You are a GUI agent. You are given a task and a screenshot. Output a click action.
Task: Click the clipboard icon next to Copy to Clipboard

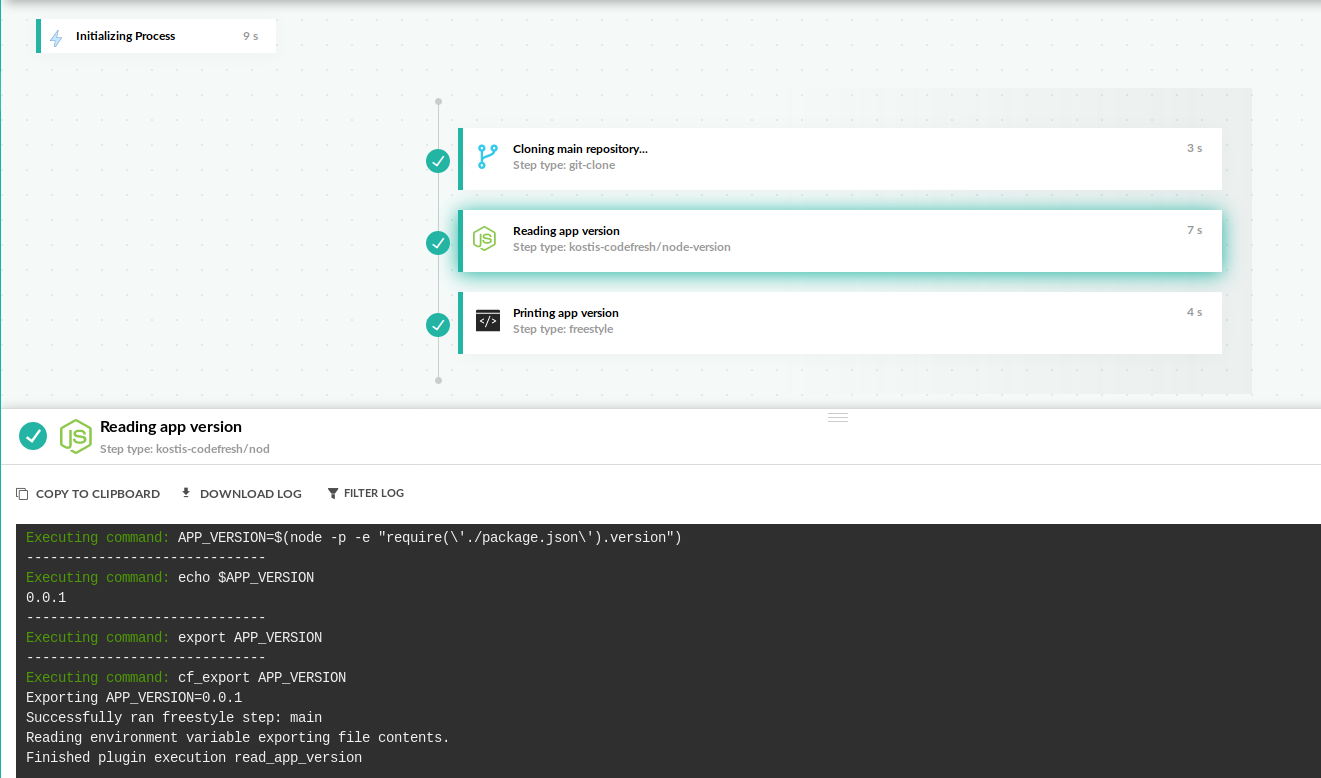(22, 494)
